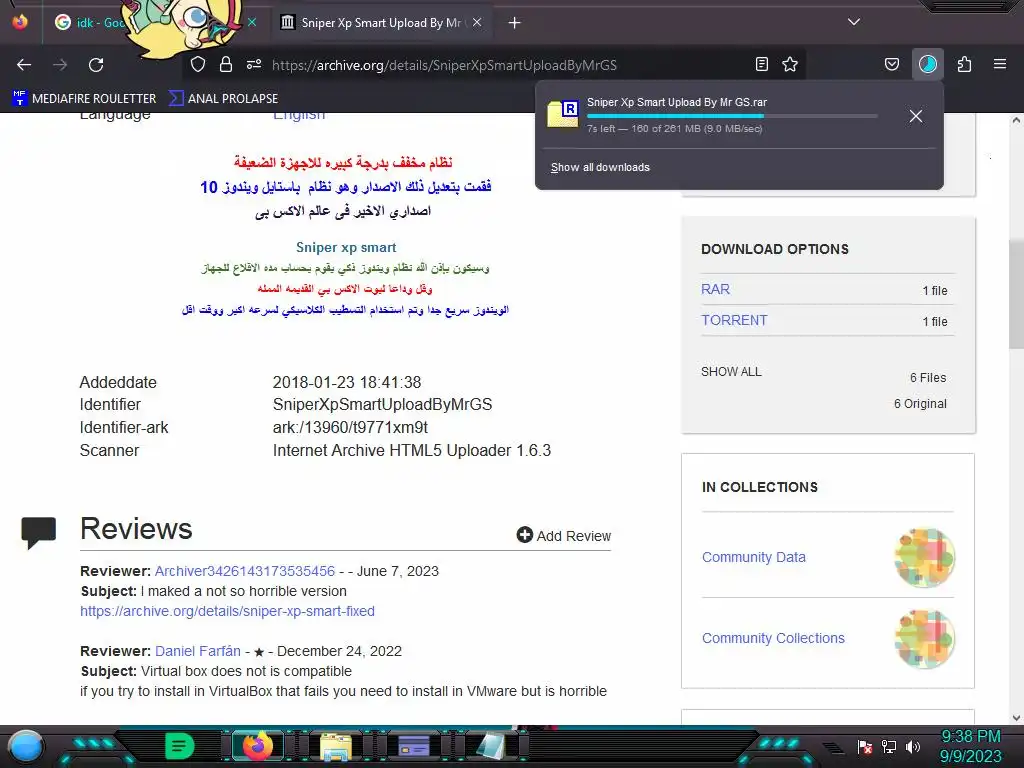Click the Sniper xp smart heading text

(346, 248)
